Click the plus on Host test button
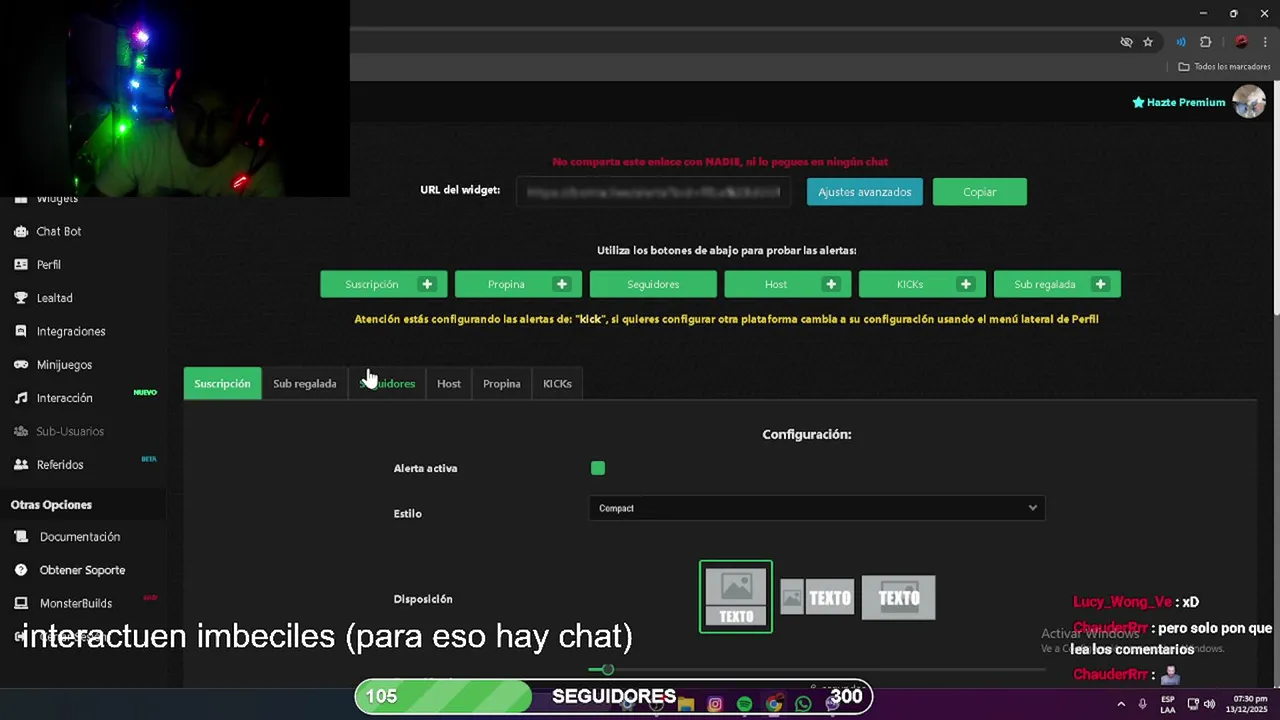Screen dimensions: 1280x720 pos(831,284)
